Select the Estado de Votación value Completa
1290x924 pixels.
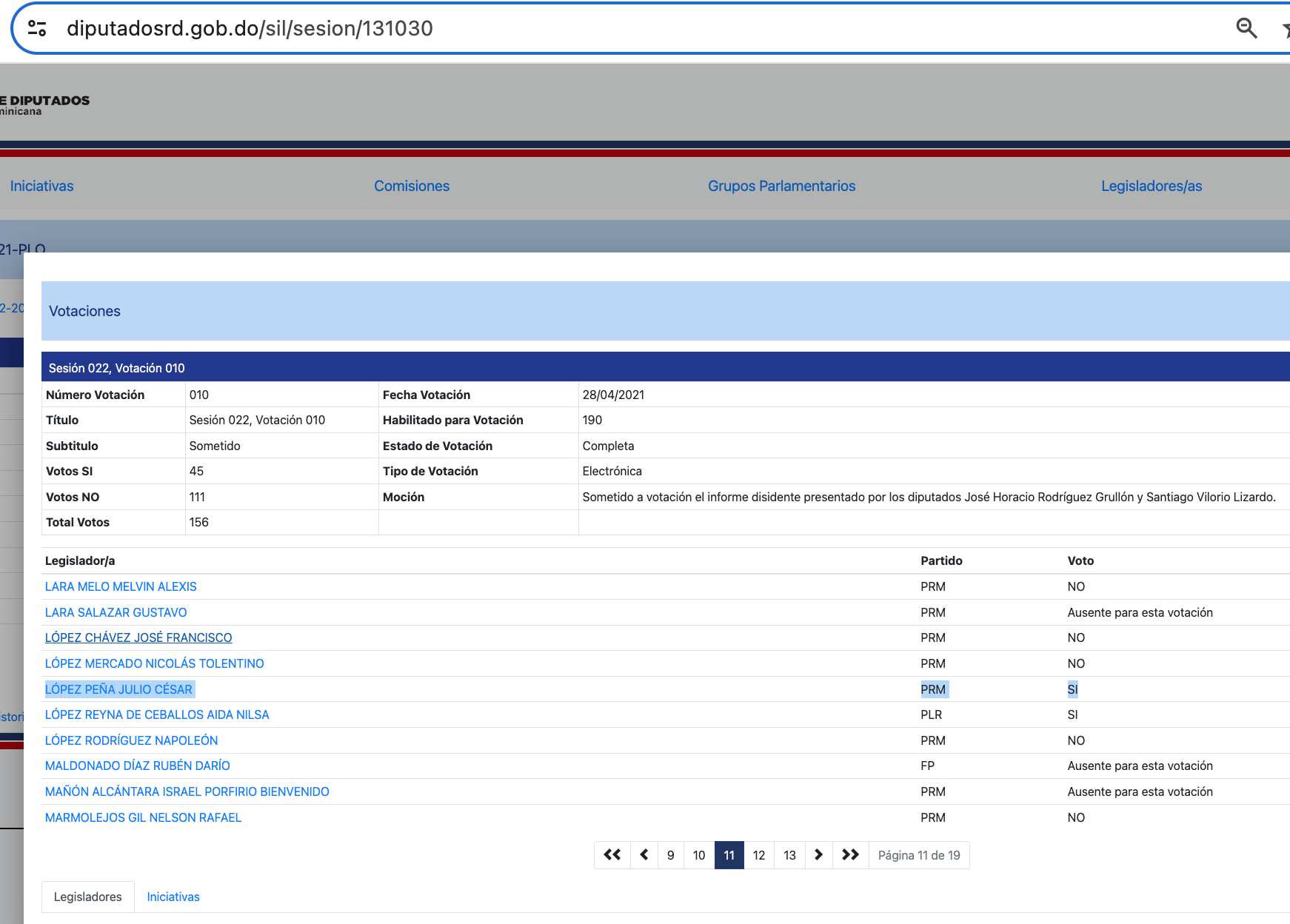[608, 446]
